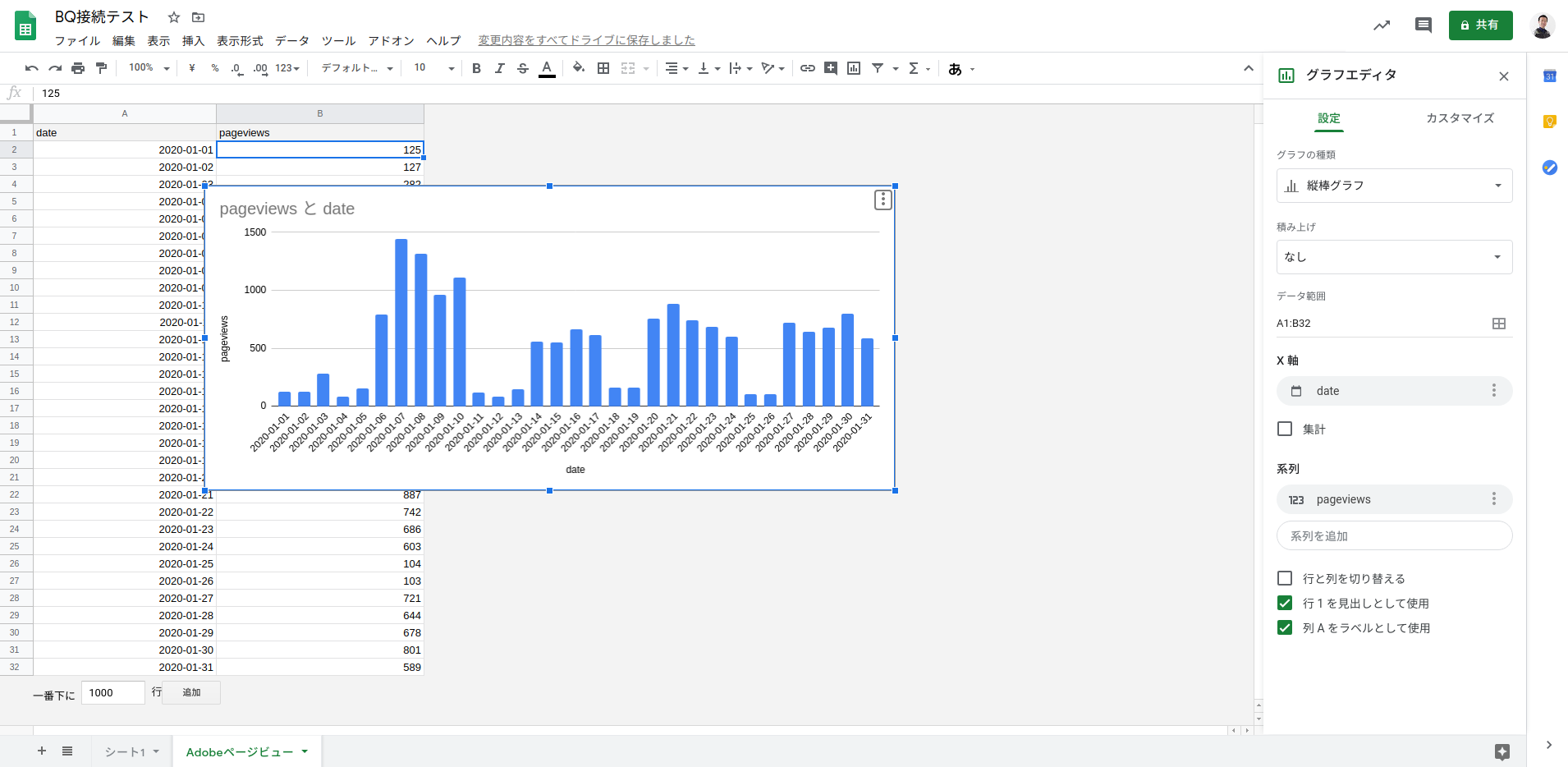Toggle 行と列を切り替える checkbox

(1284, 578)
